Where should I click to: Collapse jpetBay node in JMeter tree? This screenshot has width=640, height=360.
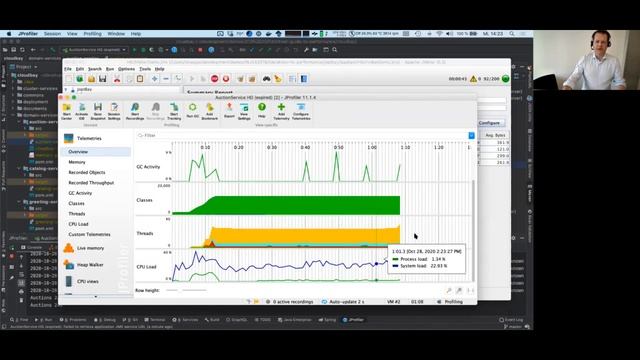[66, 89]
